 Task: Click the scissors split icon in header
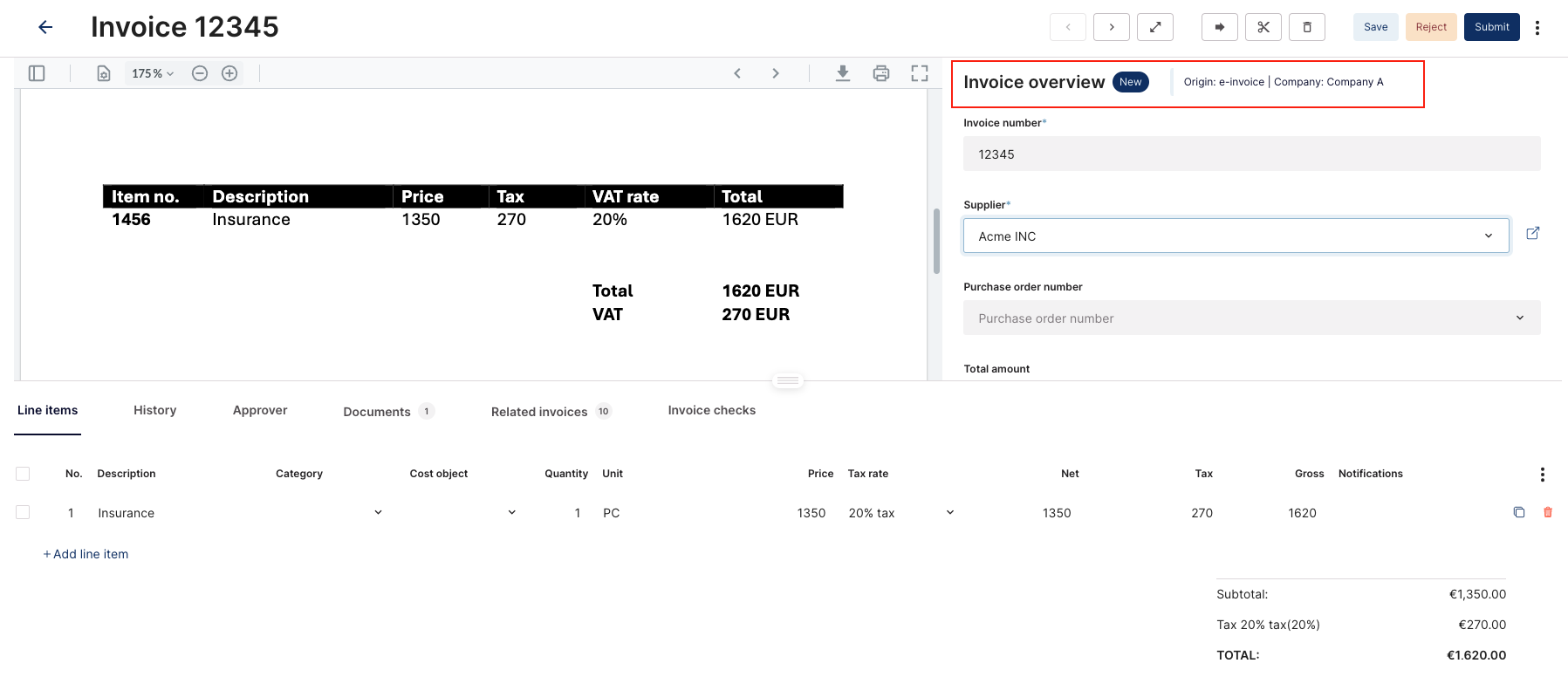1263,27
